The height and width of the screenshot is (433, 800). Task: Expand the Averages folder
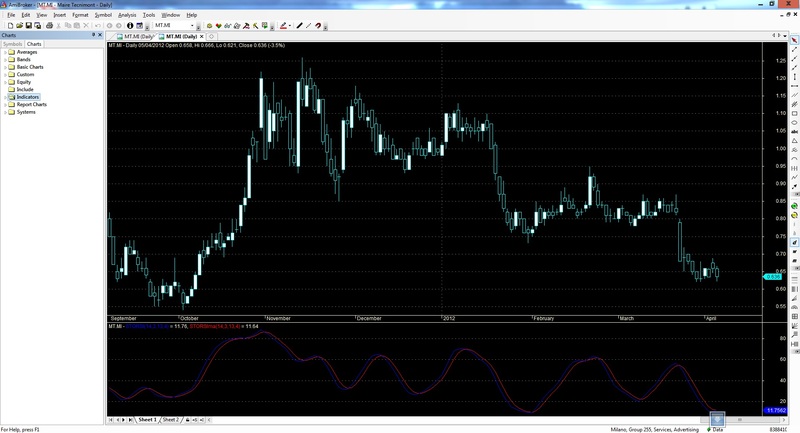click(x=6, y=52)
